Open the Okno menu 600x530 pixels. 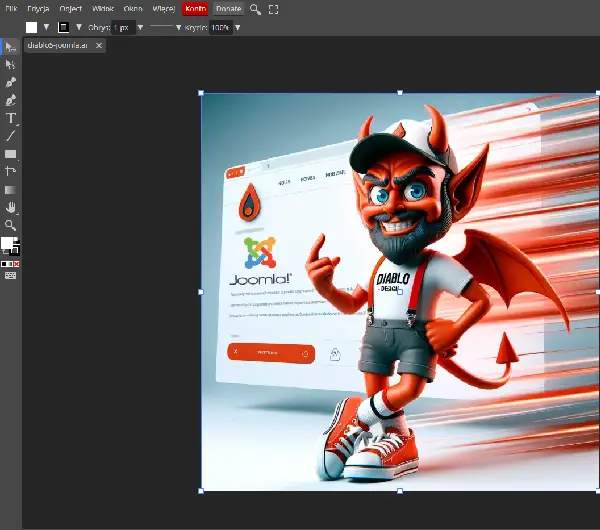tap(133, 8)
